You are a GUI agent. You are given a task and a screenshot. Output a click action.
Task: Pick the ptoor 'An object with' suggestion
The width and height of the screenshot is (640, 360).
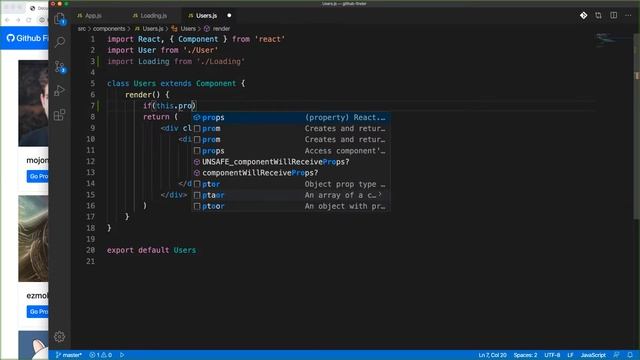[x=290, y=206]
